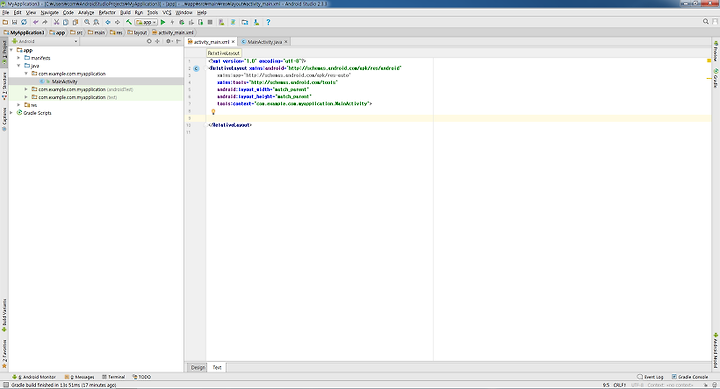The width and height of the screenshot is (720, 389).
Task: Open the Terminal tool window
Action: [113, 377]
